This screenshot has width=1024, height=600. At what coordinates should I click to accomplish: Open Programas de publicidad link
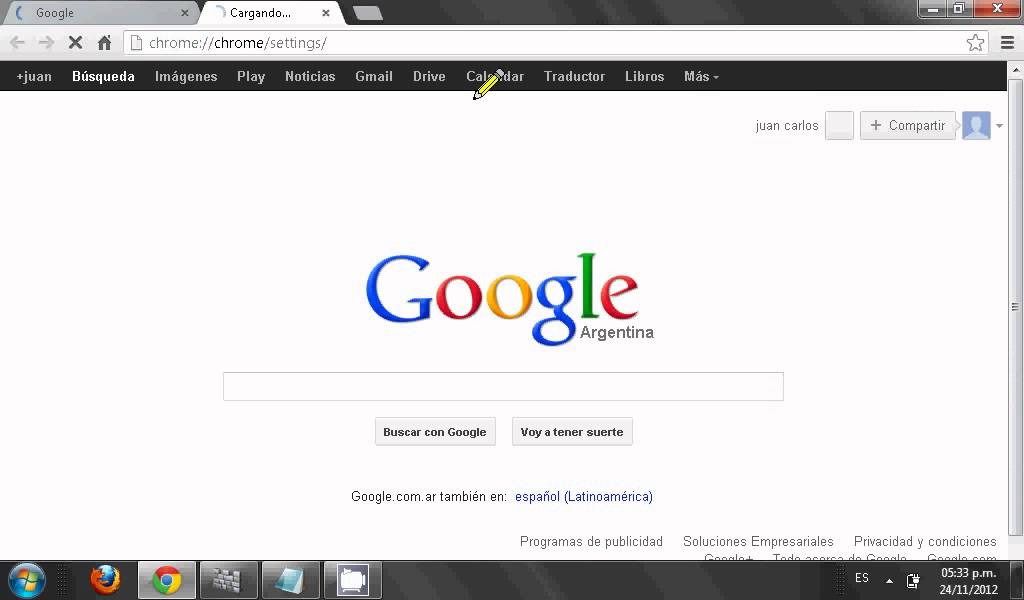591,541
